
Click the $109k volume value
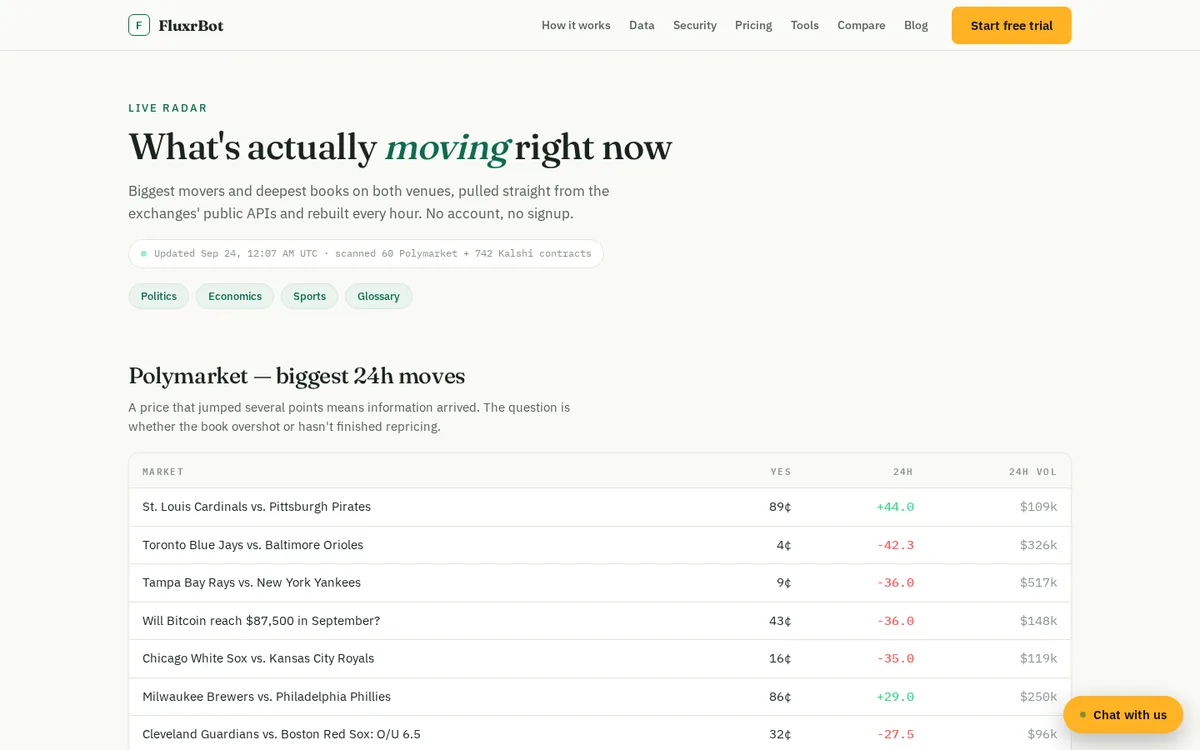click(x=1038, y=507)
